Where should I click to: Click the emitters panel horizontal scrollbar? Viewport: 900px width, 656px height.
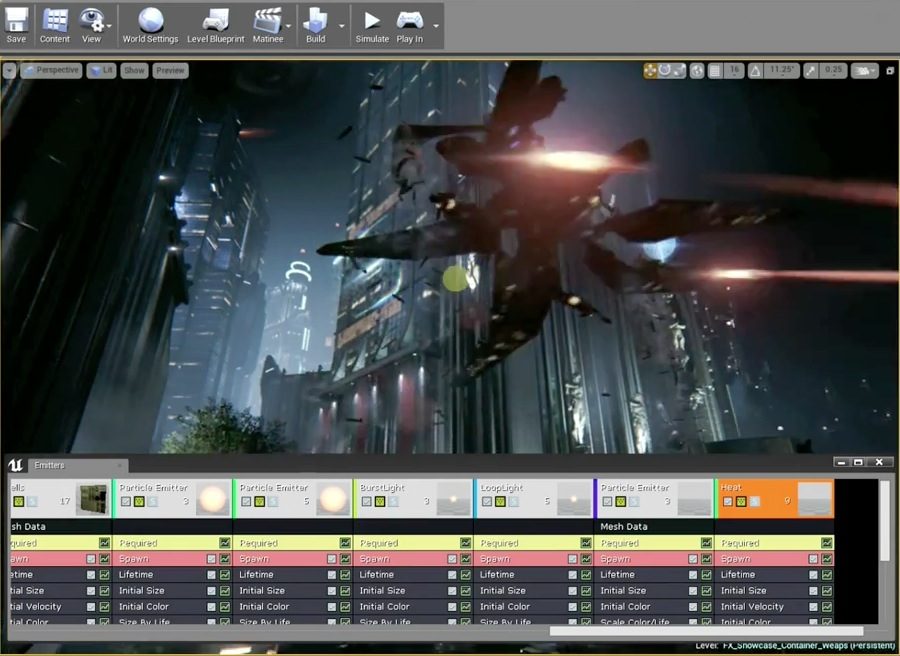click(708, 631)
